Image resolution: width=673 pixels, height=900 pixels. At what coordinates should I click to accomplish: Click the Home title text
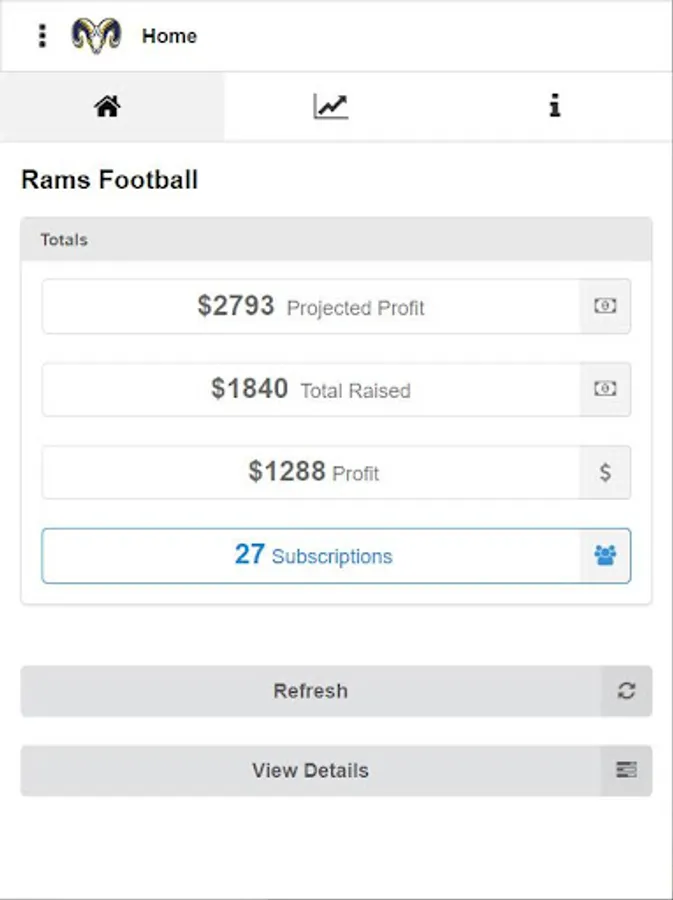169,36
